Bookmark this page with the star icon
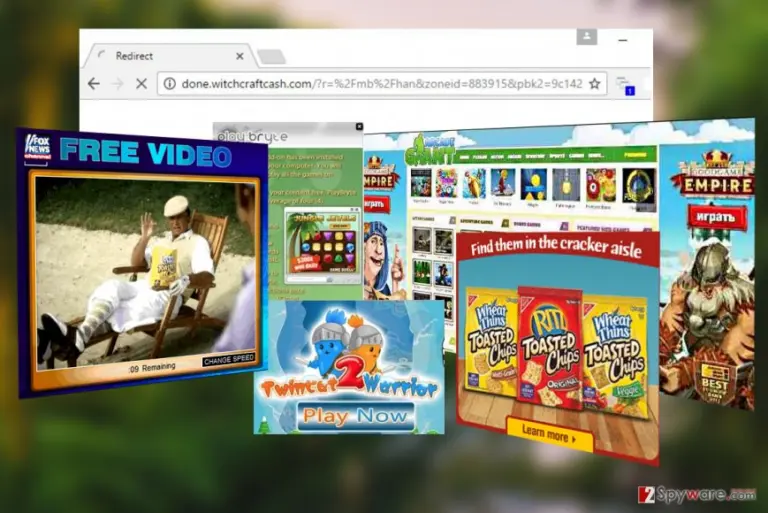This screenshot has height=513, width=768. [x=595, y=84]
